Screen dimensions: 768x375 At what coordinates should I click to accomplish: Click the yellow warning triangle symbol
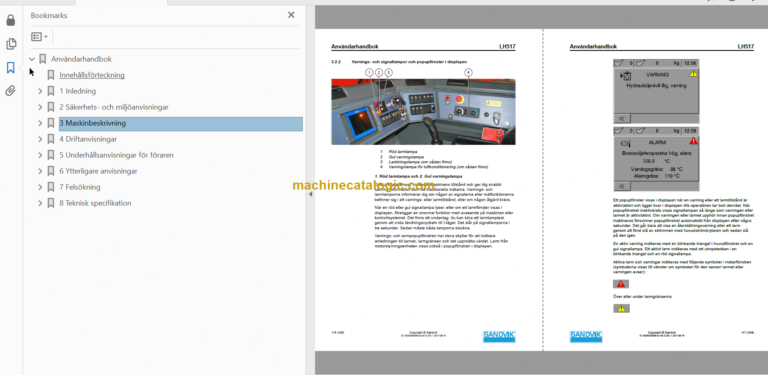pyautogui.click(x=621, y=308)
